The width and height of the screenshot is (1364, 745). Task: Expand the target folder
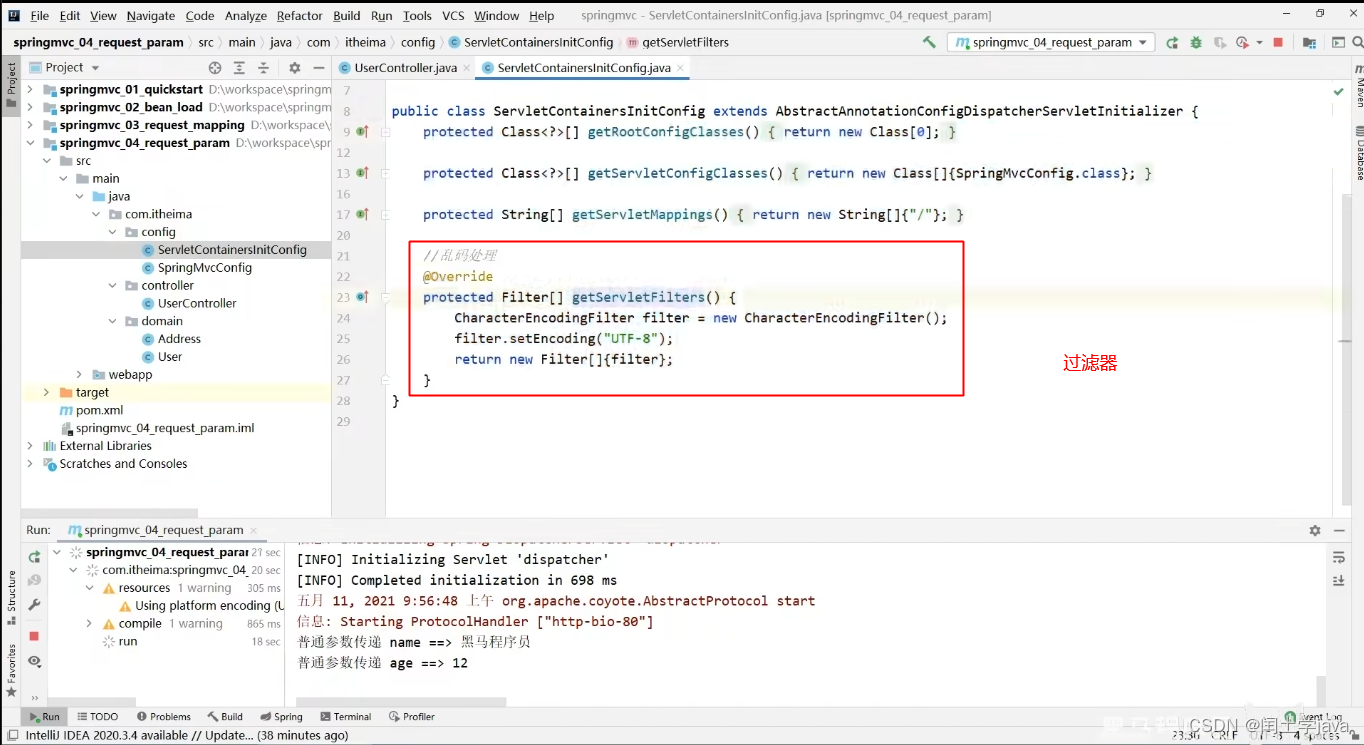pos(46,392)
